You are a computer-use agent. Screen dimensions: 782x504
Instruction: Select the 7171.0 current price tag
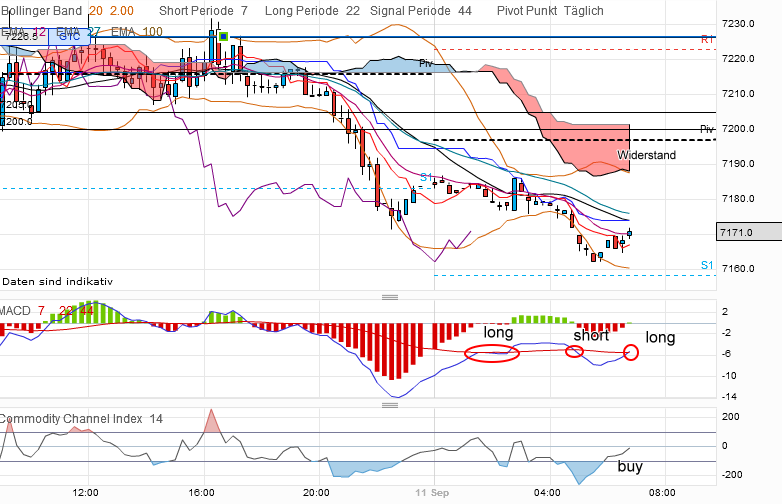pos(749,232)
